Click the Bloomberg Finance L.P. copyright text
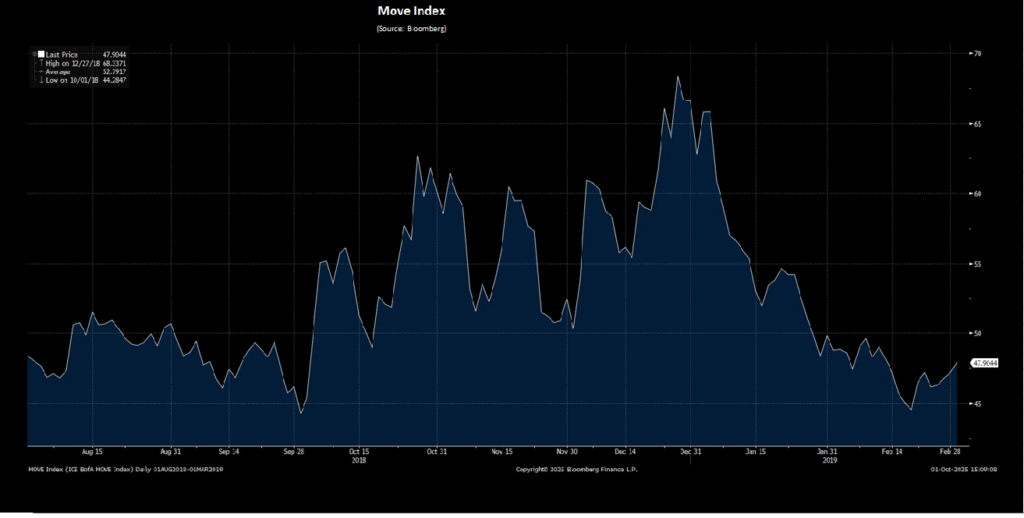The height and width of the screenshot is (518, 1024). coord(576,469)
